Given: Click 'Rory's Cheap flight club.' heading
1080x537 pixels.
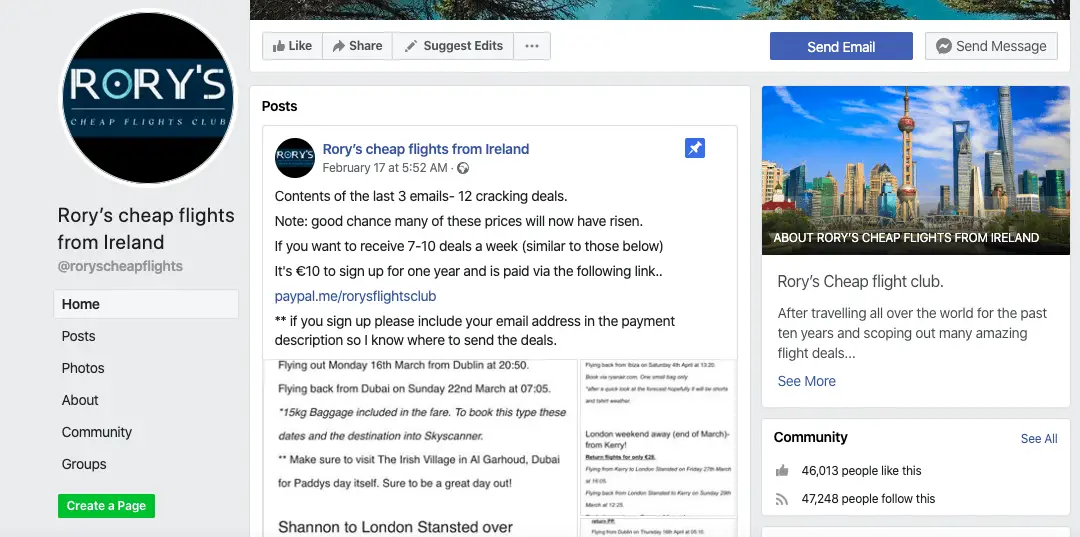Looking at the screenshot, I should (860, 282).
